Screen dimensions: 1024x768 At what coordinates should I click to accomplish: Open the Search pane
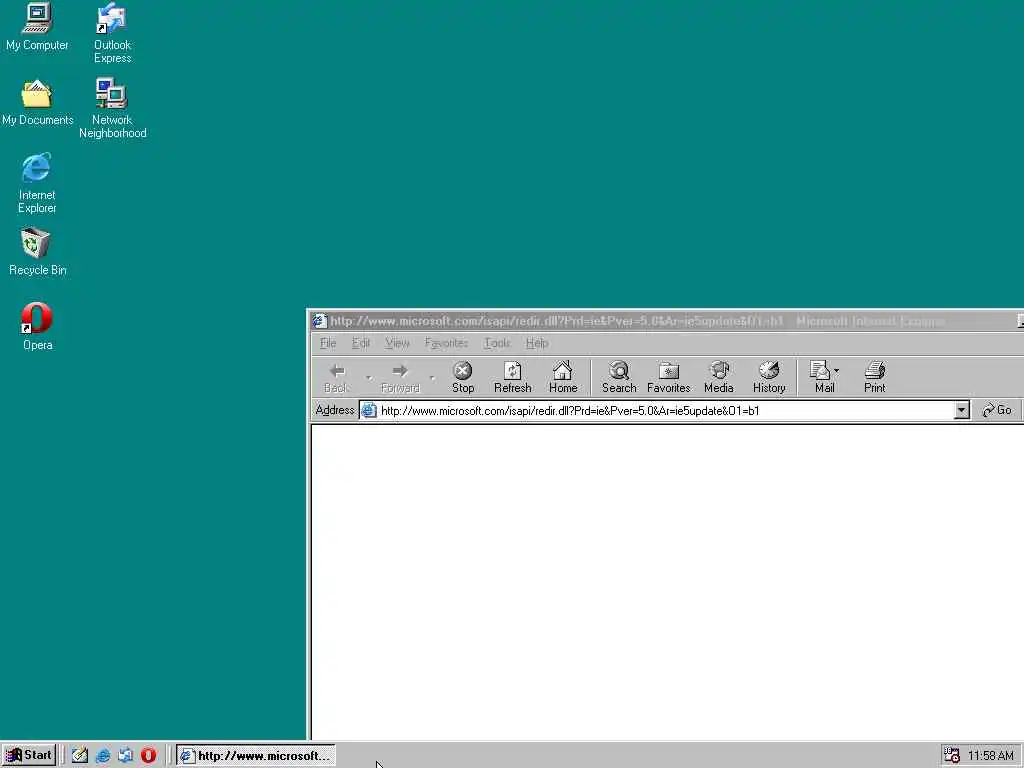point(619,377)
